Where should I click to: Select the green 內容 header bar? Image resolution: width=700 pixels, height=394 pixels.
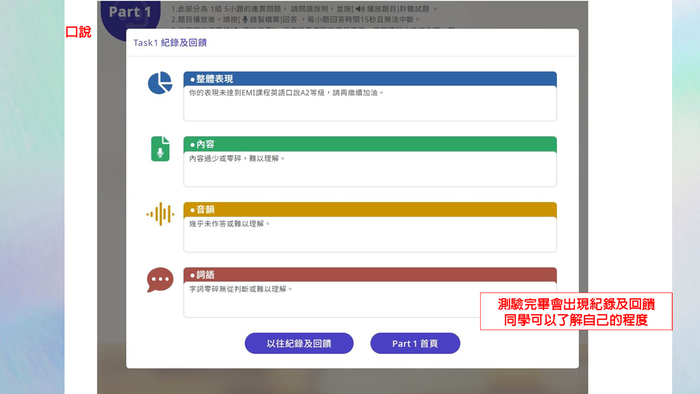(x=370, y=144)
